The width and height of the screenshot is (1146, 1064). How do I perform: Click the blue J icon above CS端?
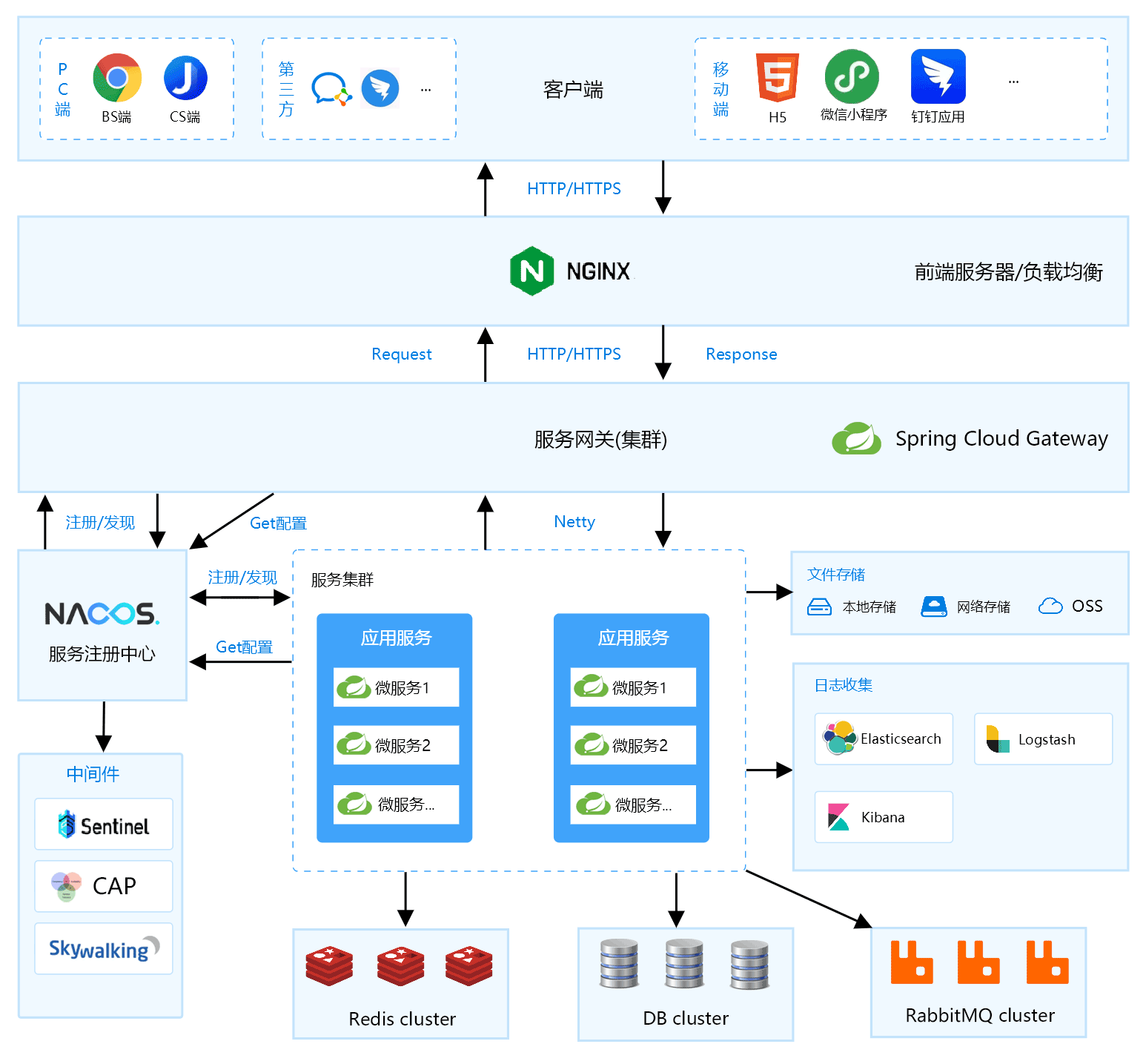click(185, 78)
